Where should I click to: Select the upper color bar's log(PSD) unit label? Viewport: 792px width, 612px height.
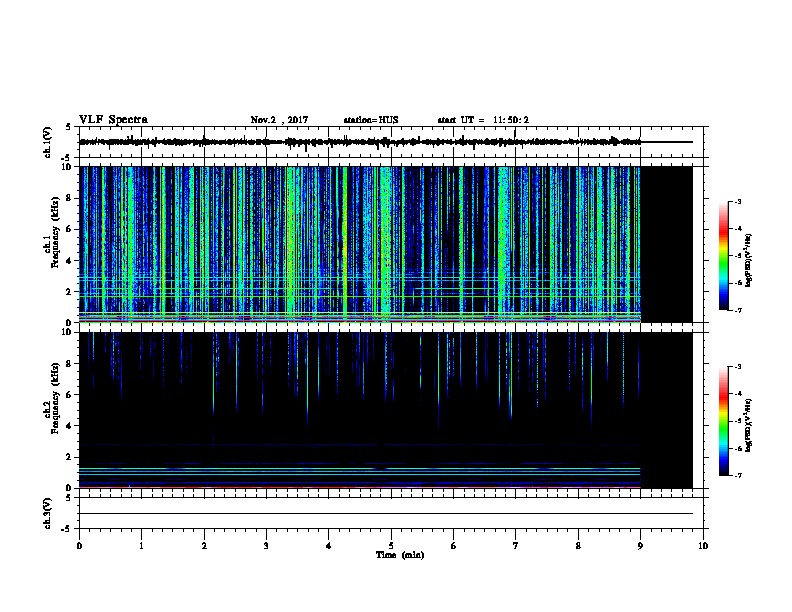tap(749, 261)
